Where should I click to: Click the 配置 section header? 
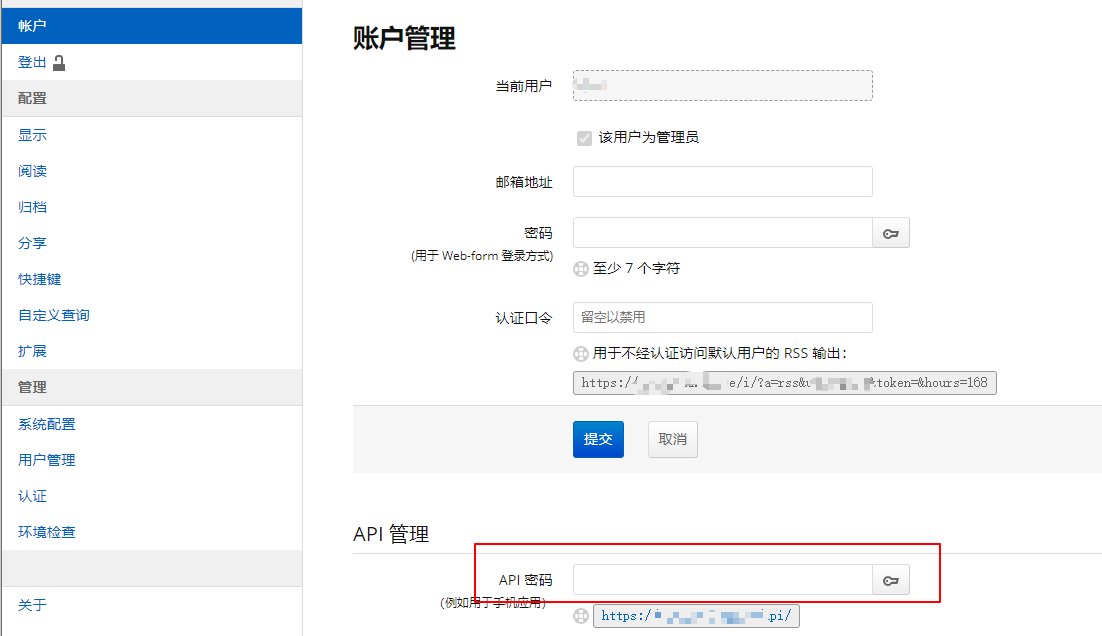152,98
